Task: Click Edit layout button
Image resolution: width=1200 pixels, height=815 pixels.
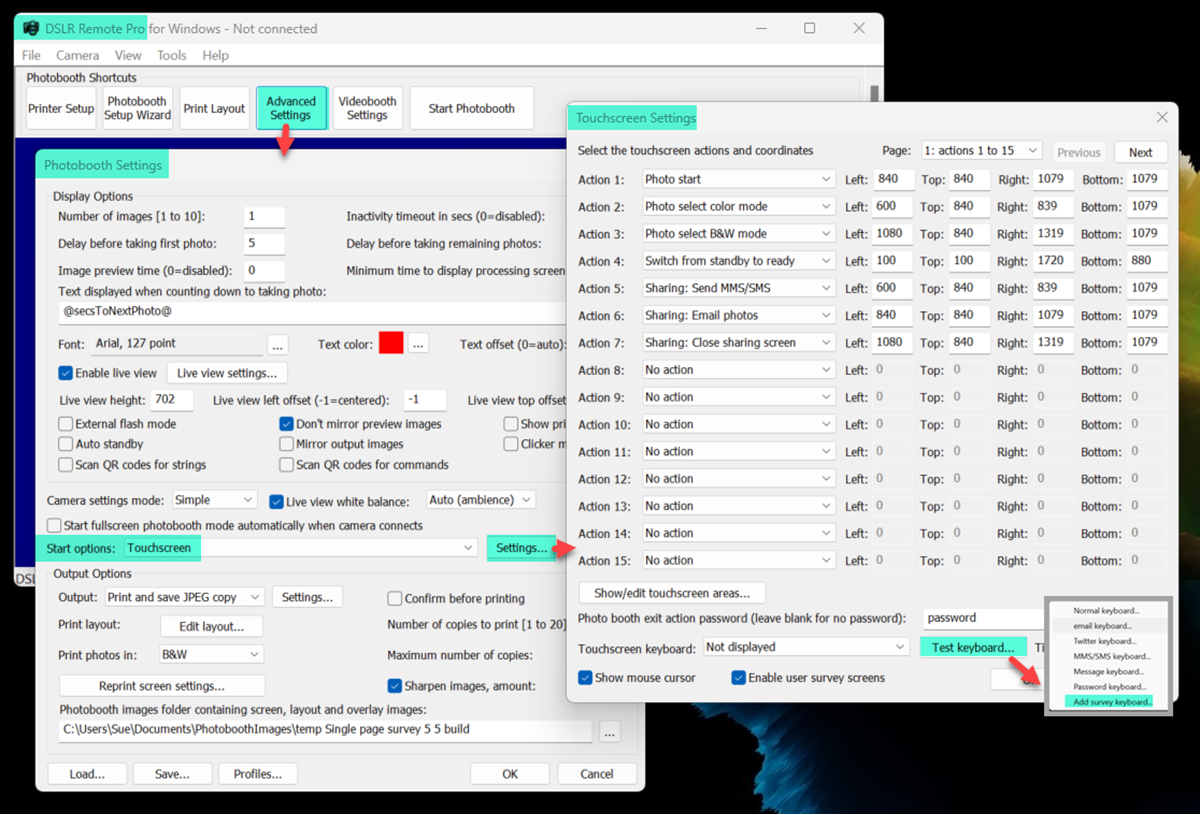Action: pos(212,626)
